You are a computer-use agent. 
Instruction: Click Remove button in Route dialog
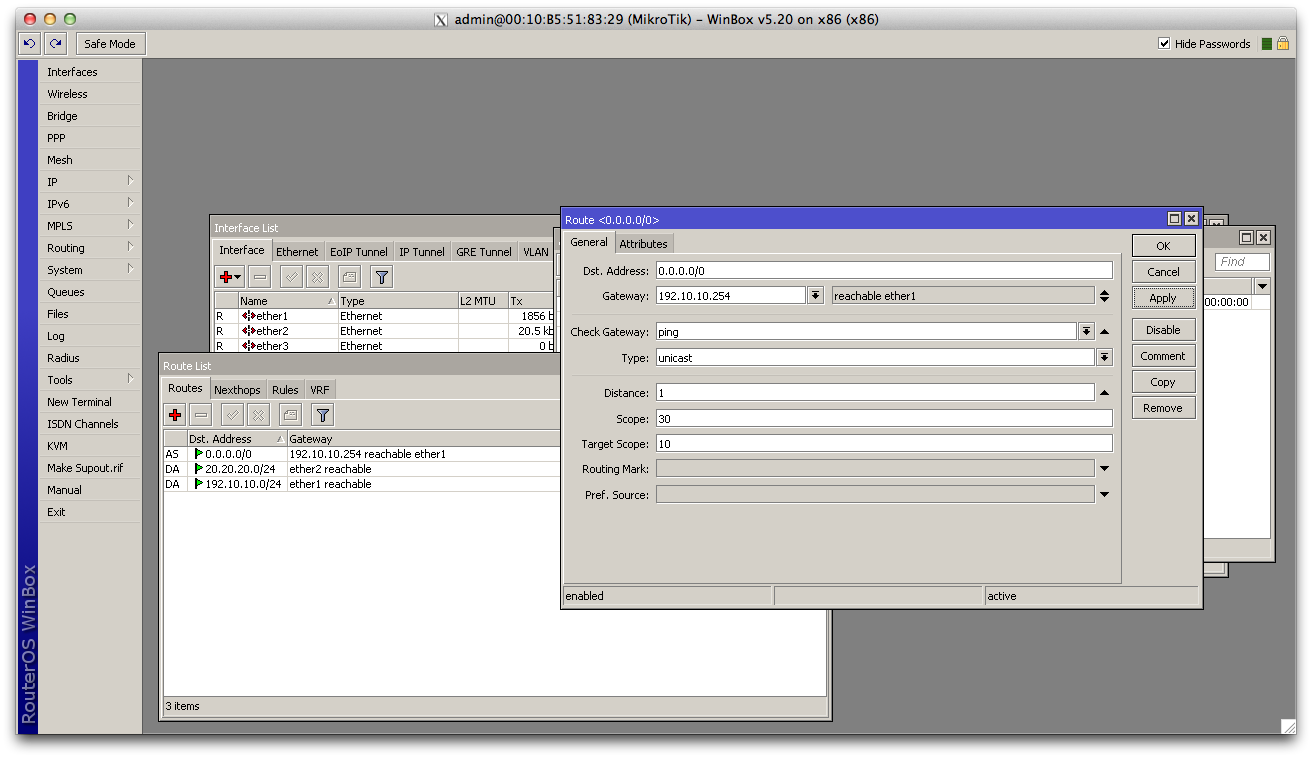point(1163,408)
